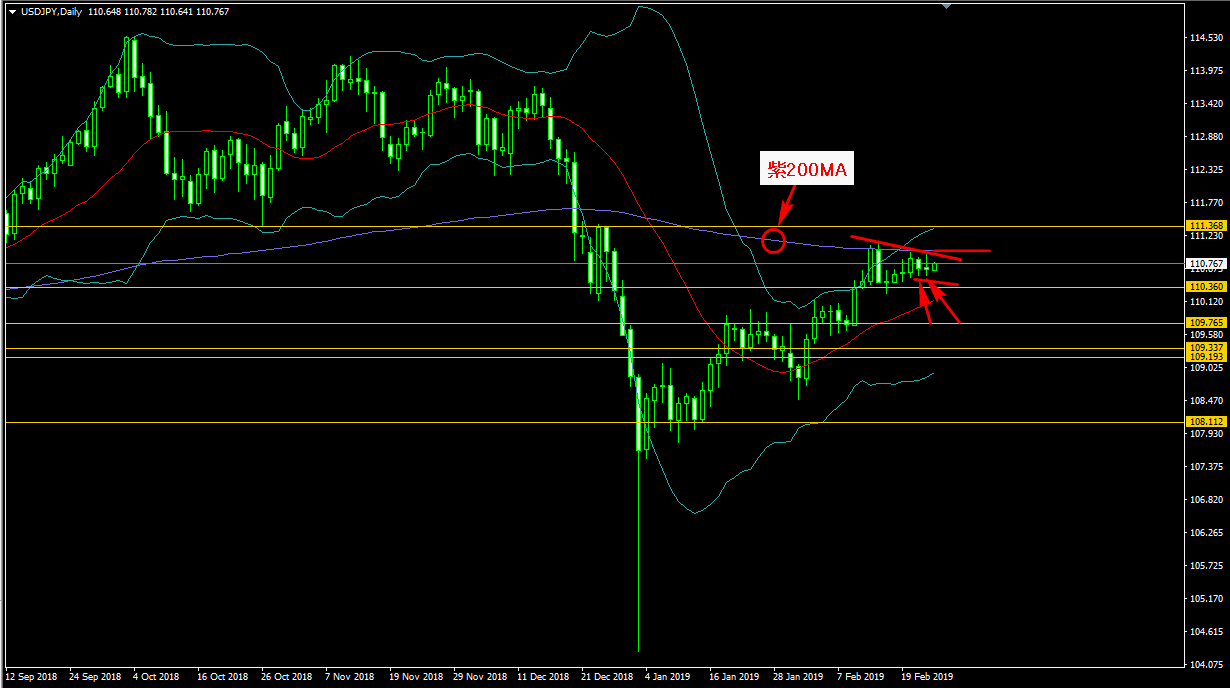Viewport: 1230px width, 688px height.
Task: Click the 11 Dec 2018 date label
Action: click(544, 676)
